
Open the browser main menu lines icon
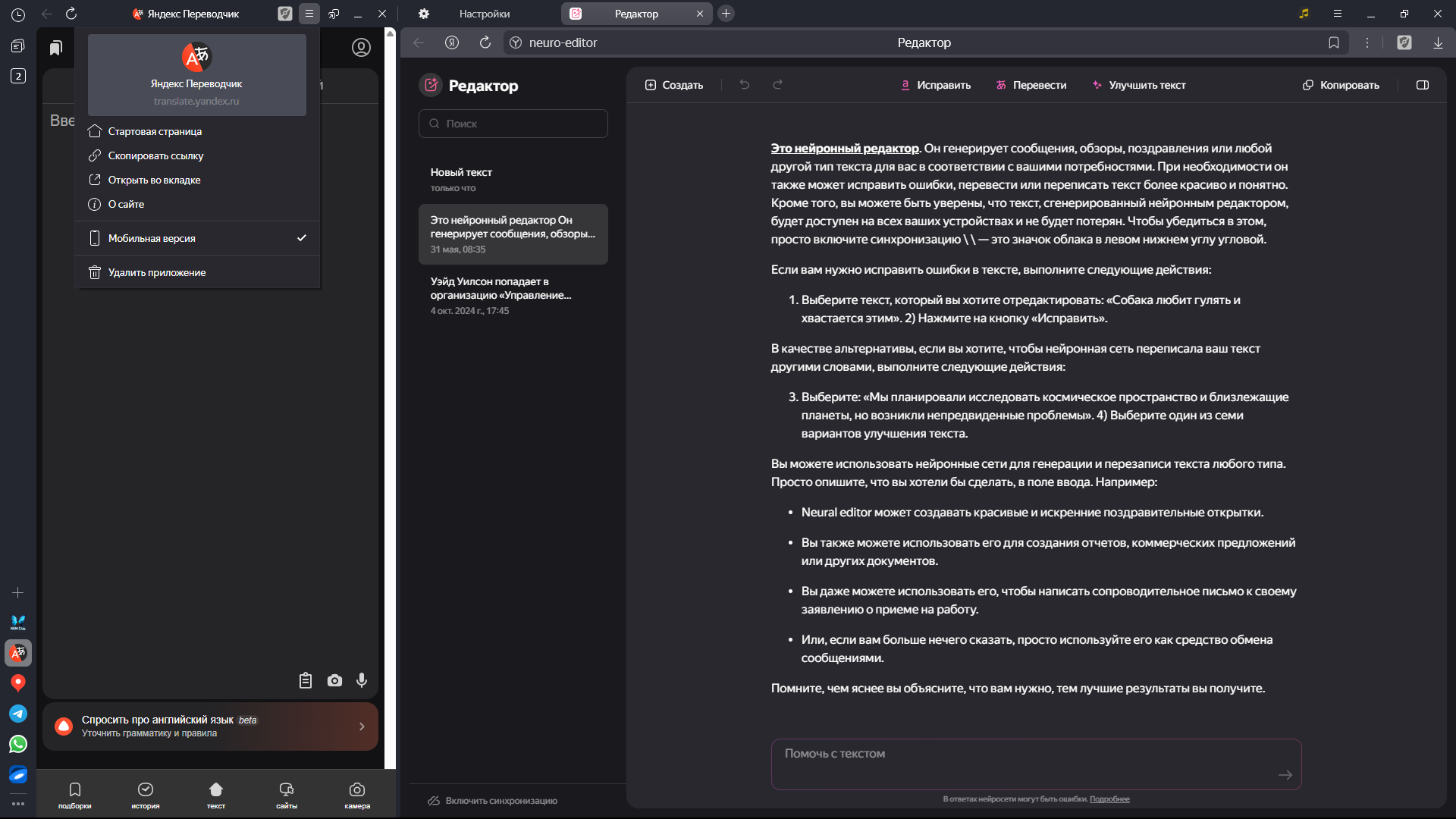[x=1338, y=14]
